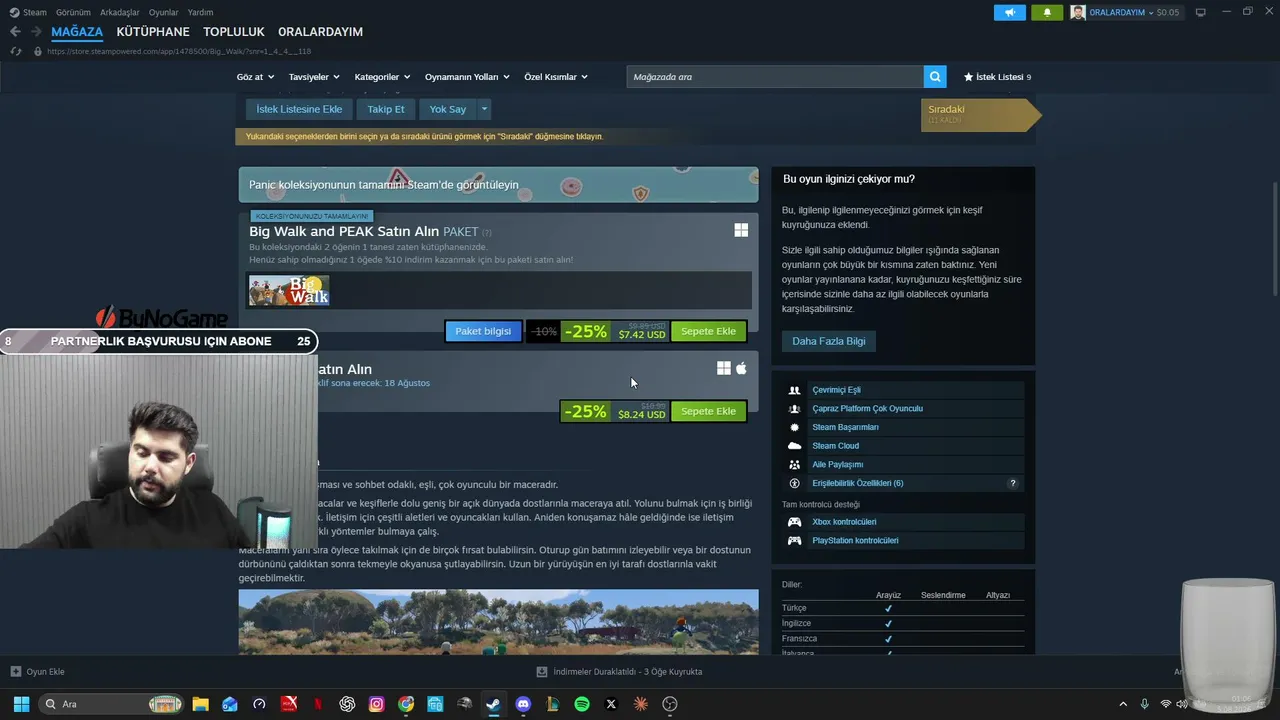Open the Görünüm menu
This screenshot has height=720, width=1280.
[73, 12]
